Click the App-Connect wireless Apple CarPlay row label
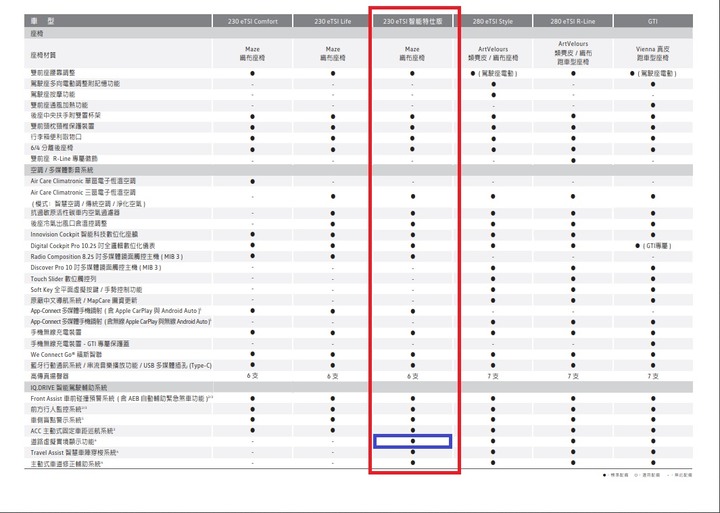720x513 pixels. [x=120, y=321]
